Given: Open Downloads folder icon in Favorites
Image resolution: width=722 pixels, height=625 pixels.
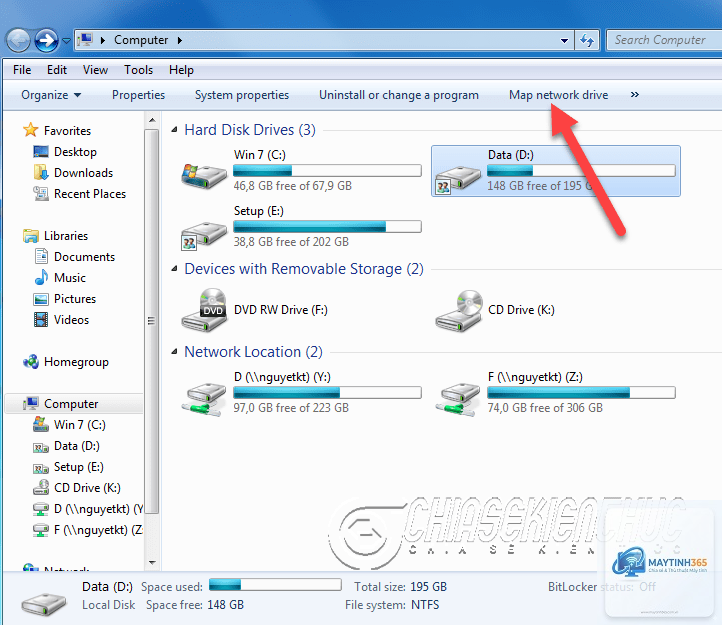Looking at the screenshot, I should click(41, 172).
